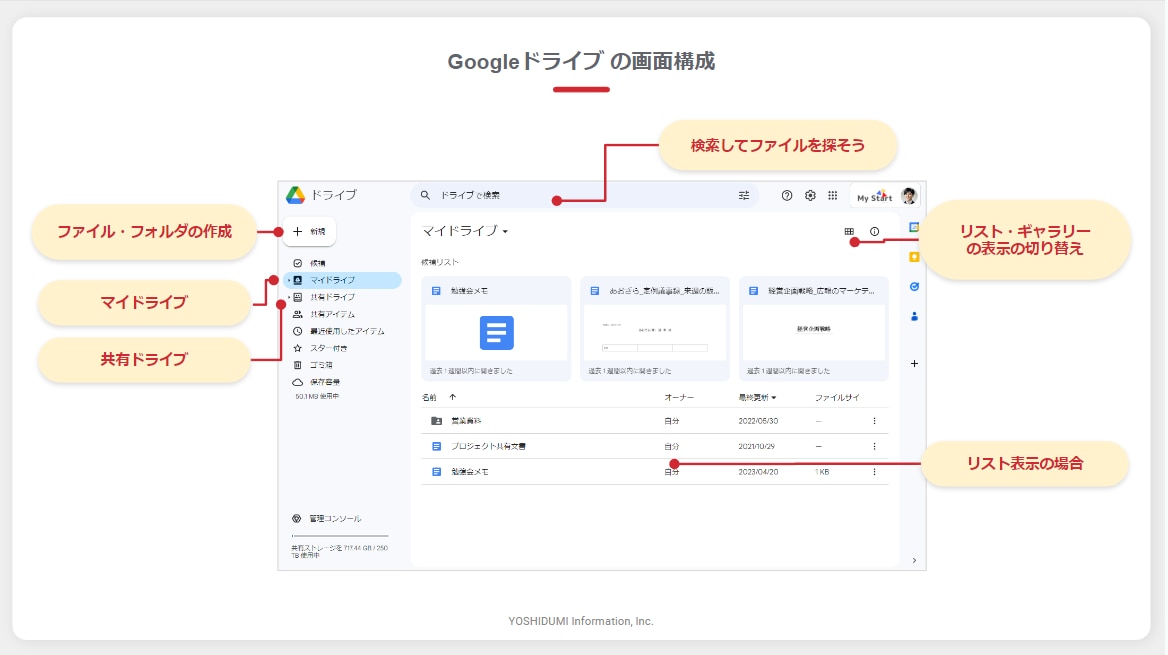Open 管理コンソール admin console link
1168x655 pixels.
tap(327, 519)
